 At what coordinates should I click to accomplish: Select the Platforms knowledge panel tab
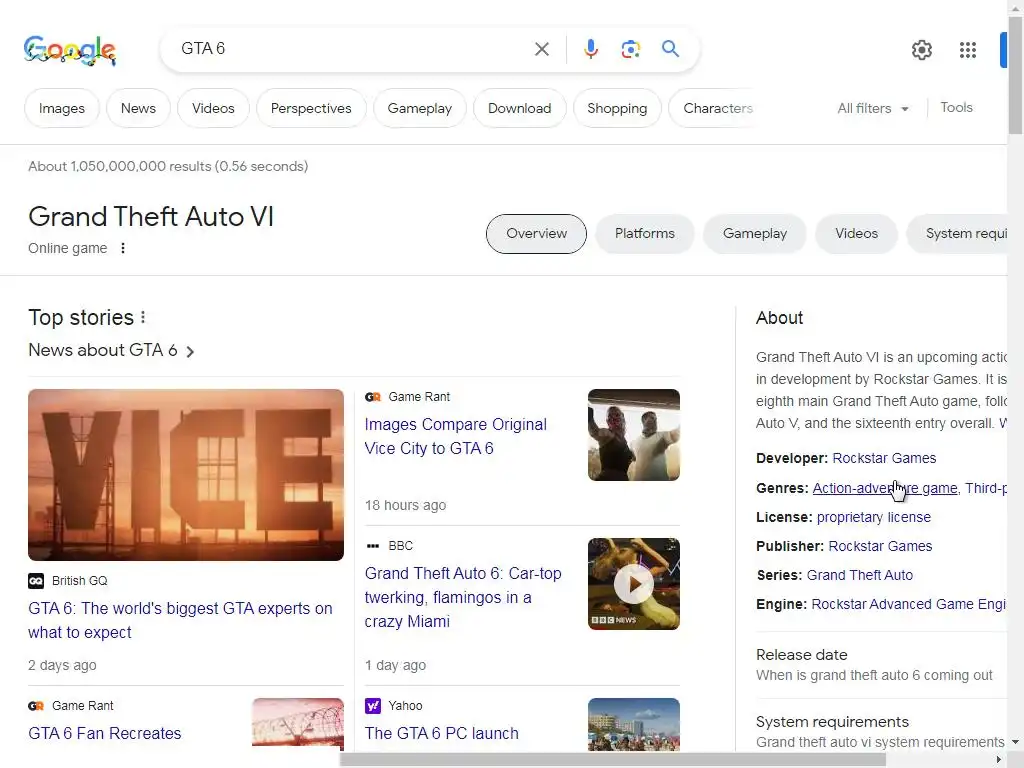[x=645, y=234]
